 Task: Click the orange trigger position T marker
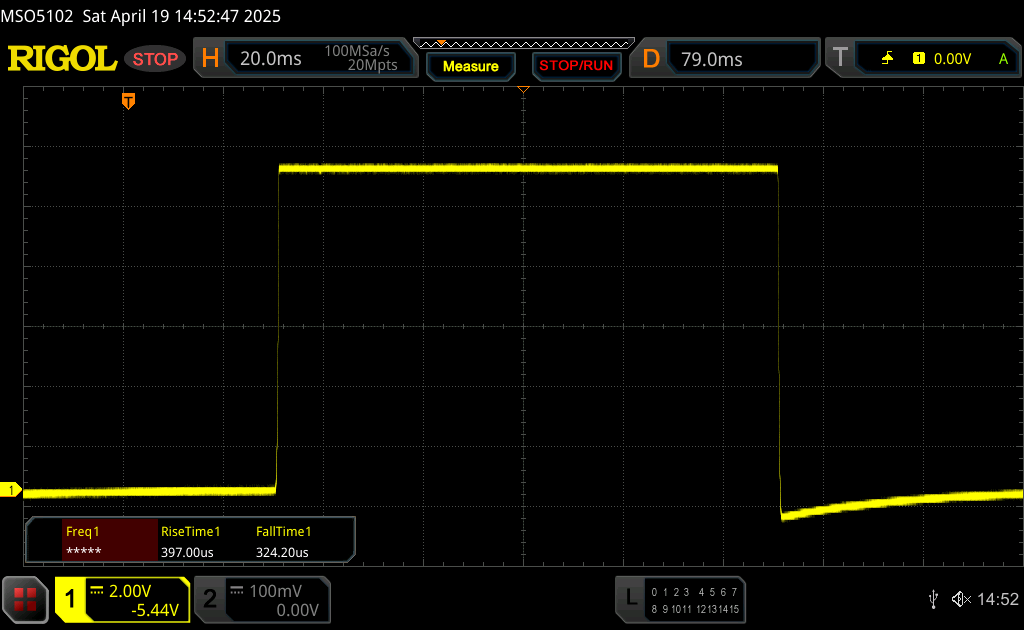pos(129,101)
